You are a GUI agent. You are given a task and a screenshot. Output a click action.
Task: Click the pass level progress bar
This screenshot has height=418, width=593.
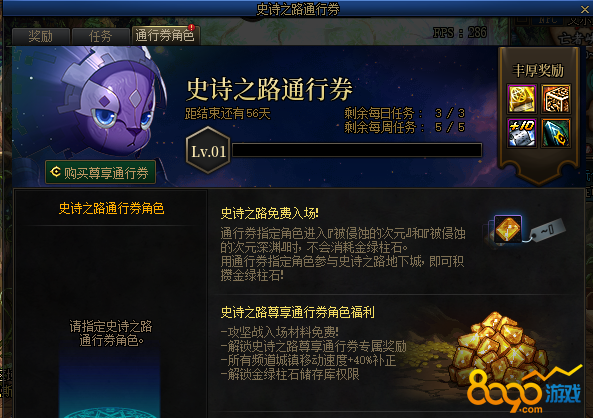357,150
